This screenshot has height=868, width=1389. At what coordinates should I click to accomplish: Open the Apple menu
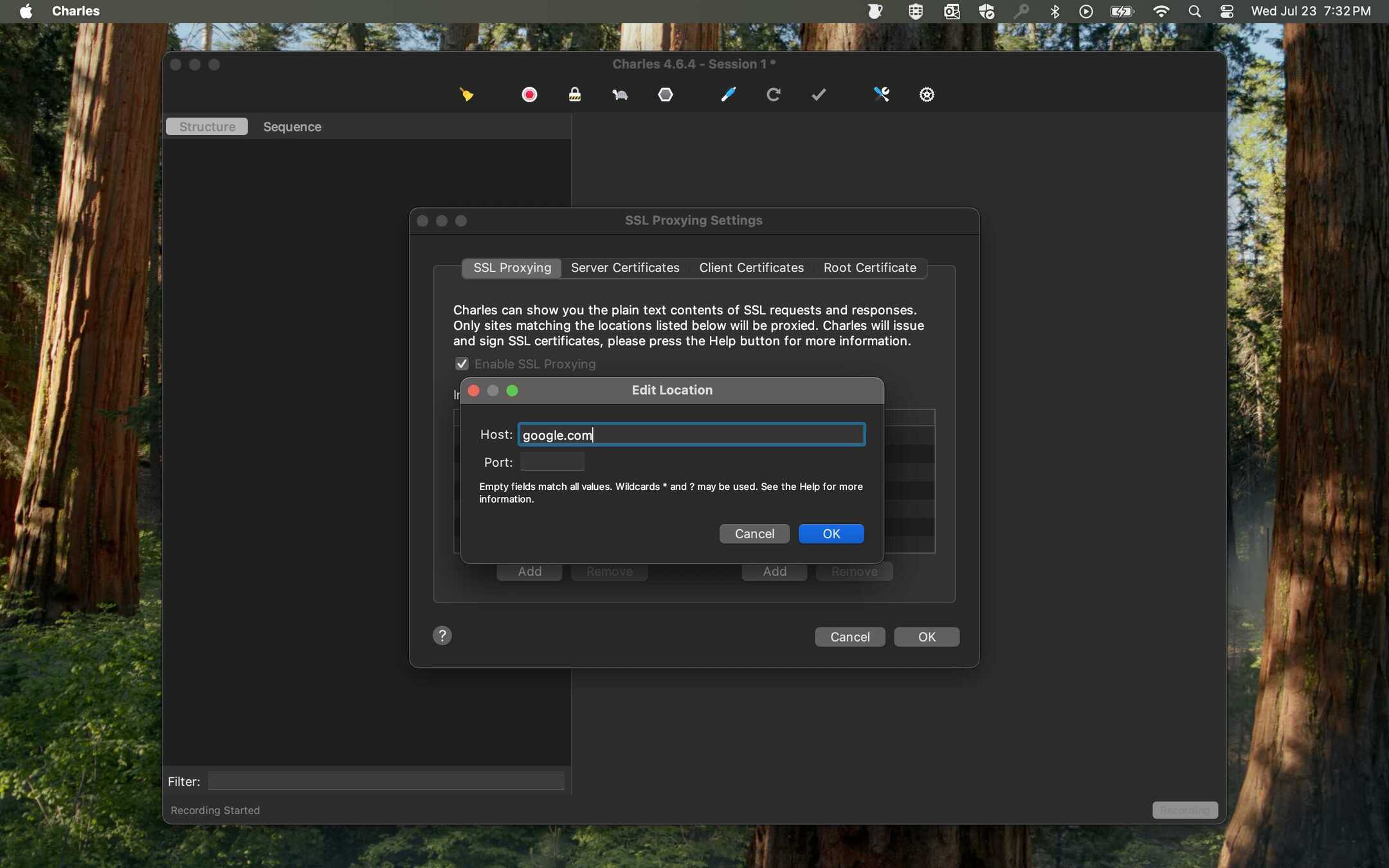26,11
